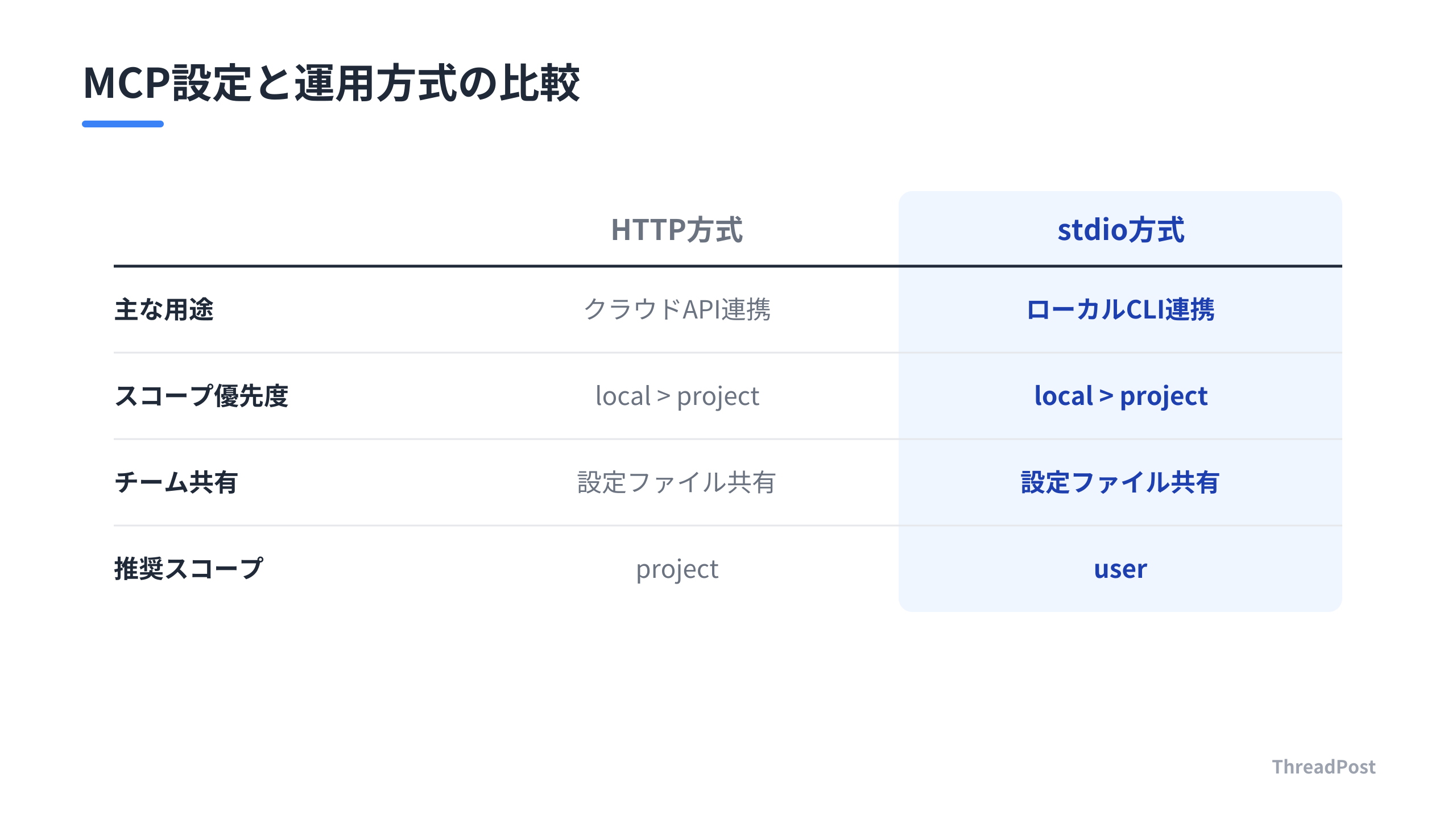Click the ThreadPost watermark text

click(1323, 767)
